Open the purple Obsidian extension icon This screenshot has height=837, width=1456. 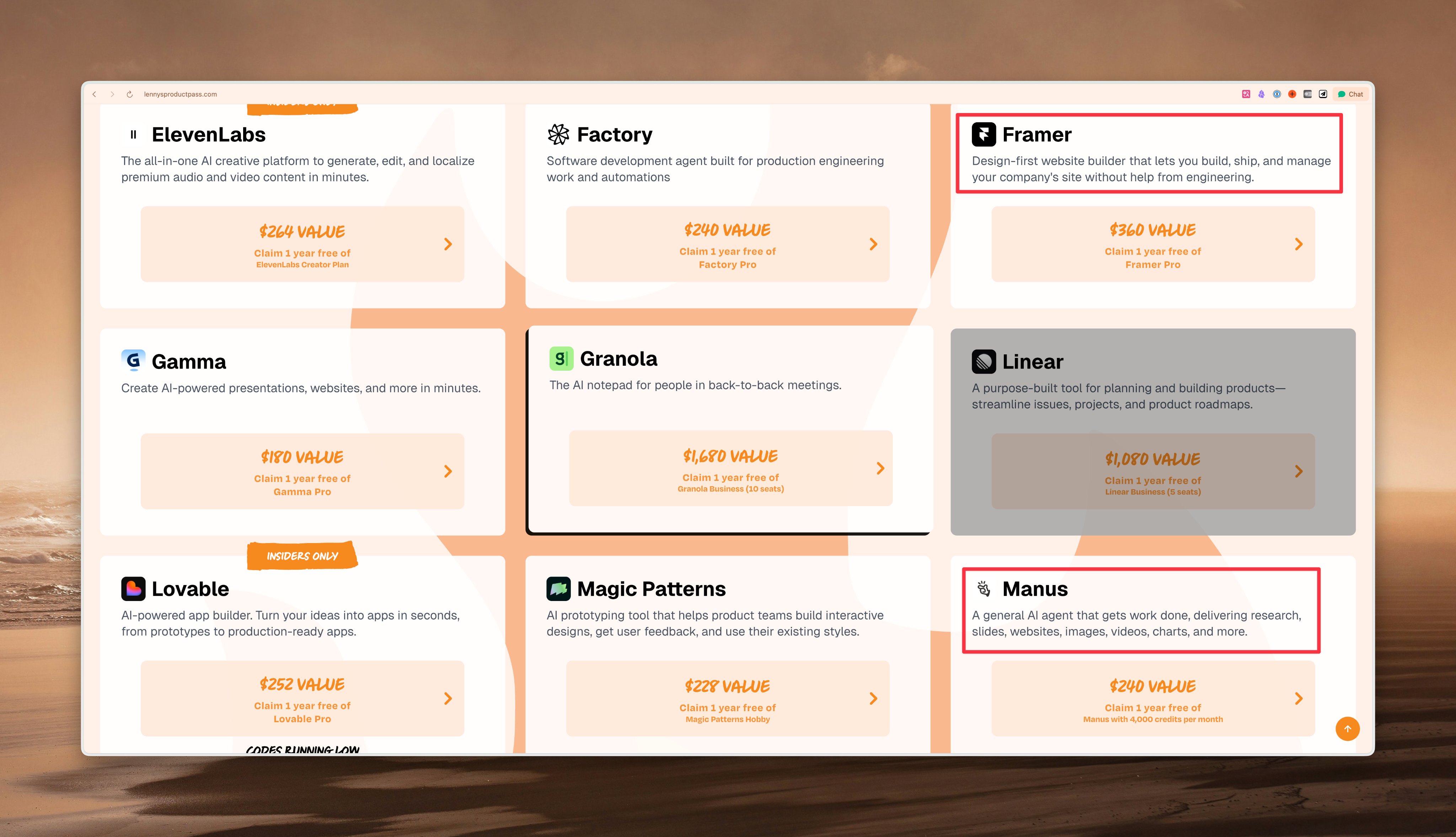point(1261,94)
